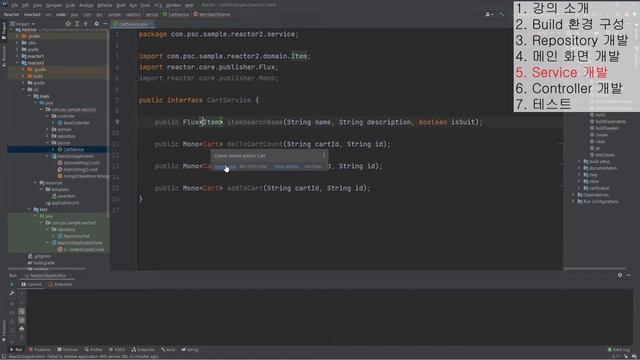Click the print icon in Run console
The width and height of the screenshot is (640, 360).
[x=22, y=329]
